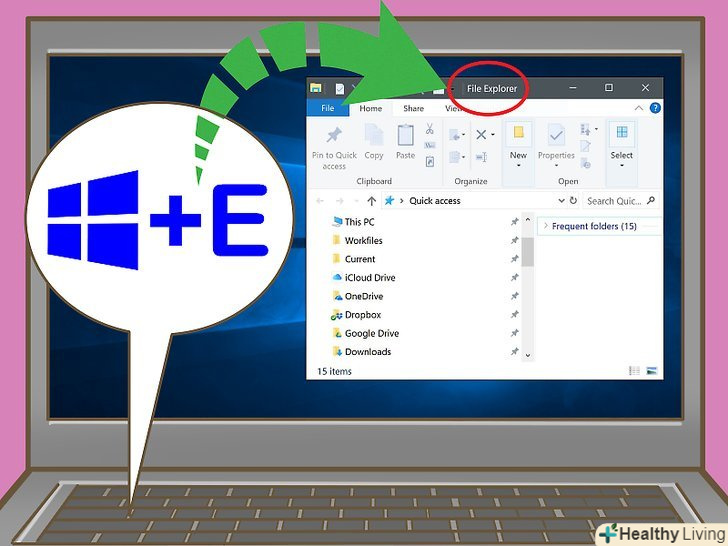
Task: Click the Paste clipboard icon
Action: (405, 136)
